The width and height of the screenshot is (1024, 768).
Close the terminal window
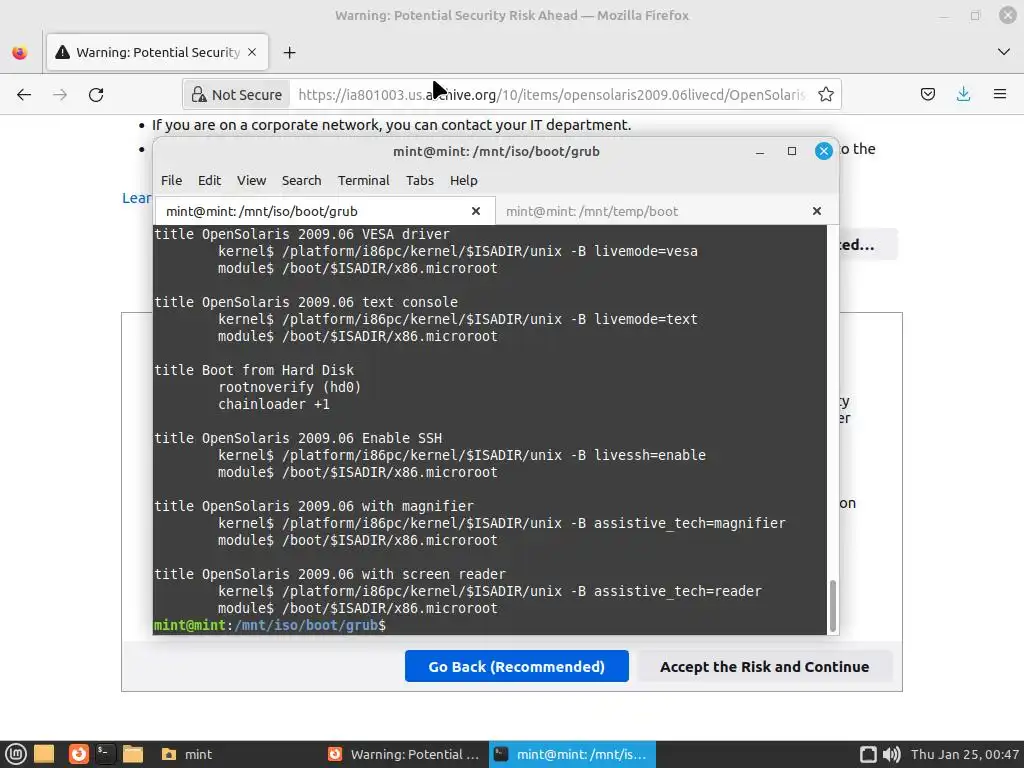[824, 152]
